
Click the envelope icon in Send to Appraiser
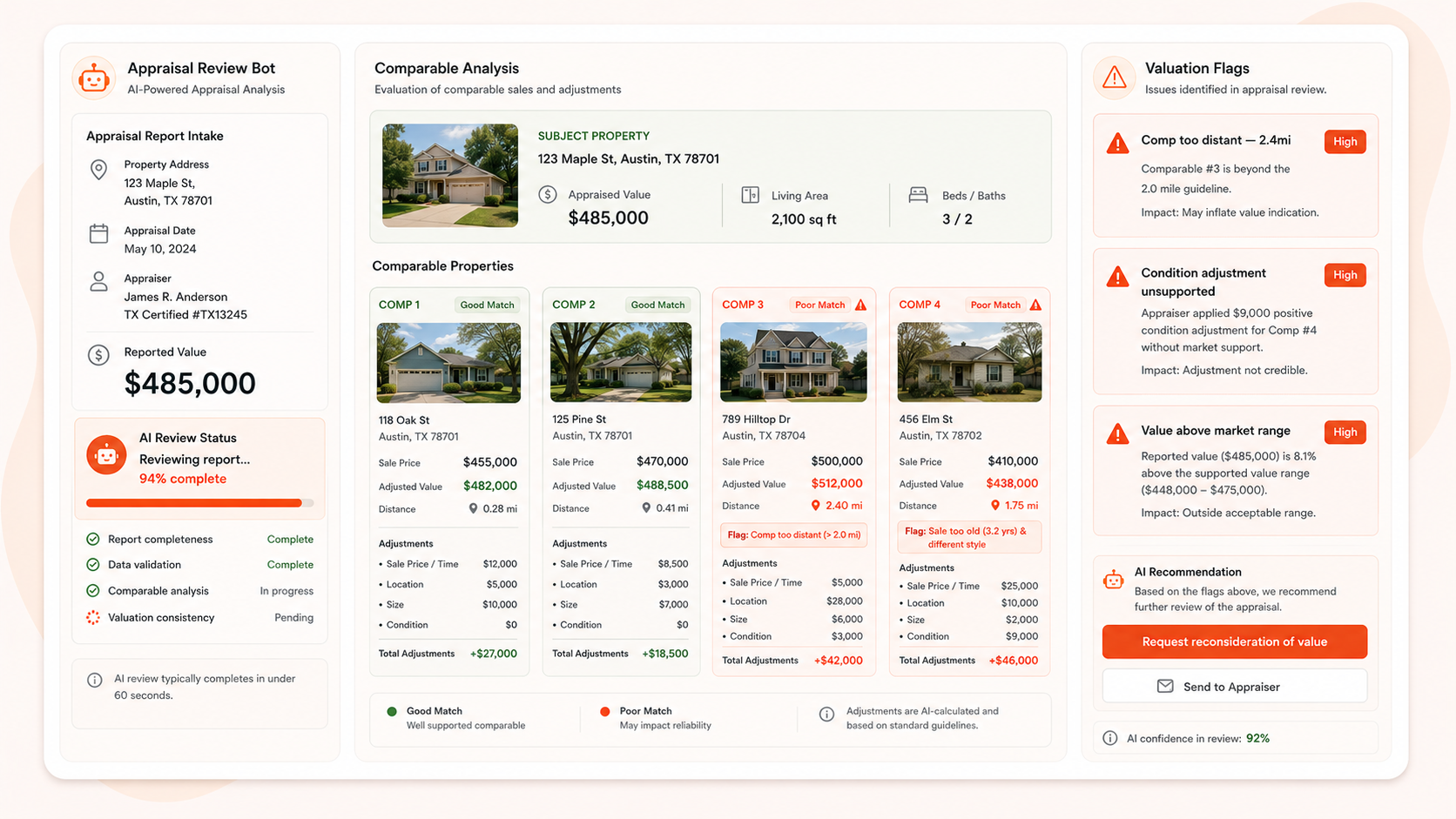(x=1165, y=687)
